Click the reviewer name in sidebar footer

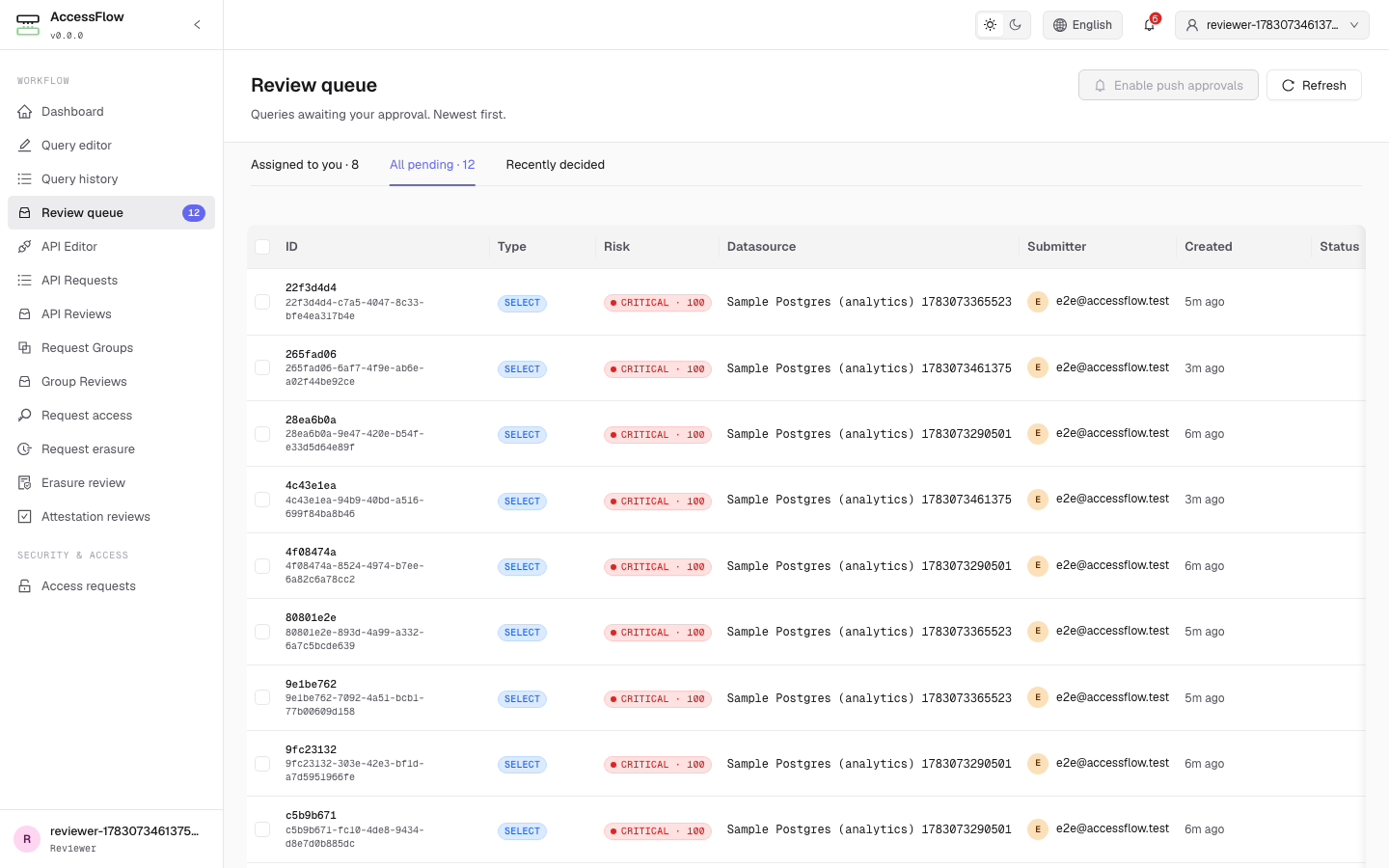click(124, 831)
